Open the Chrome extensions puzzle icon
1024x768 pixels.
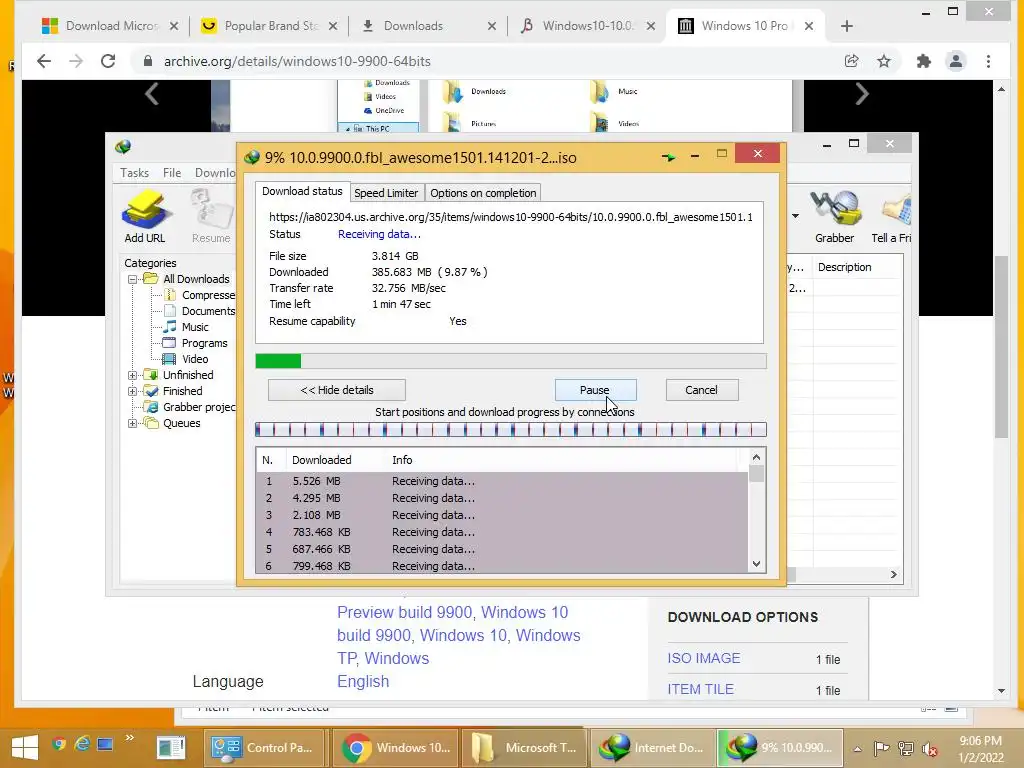[923, 61]
